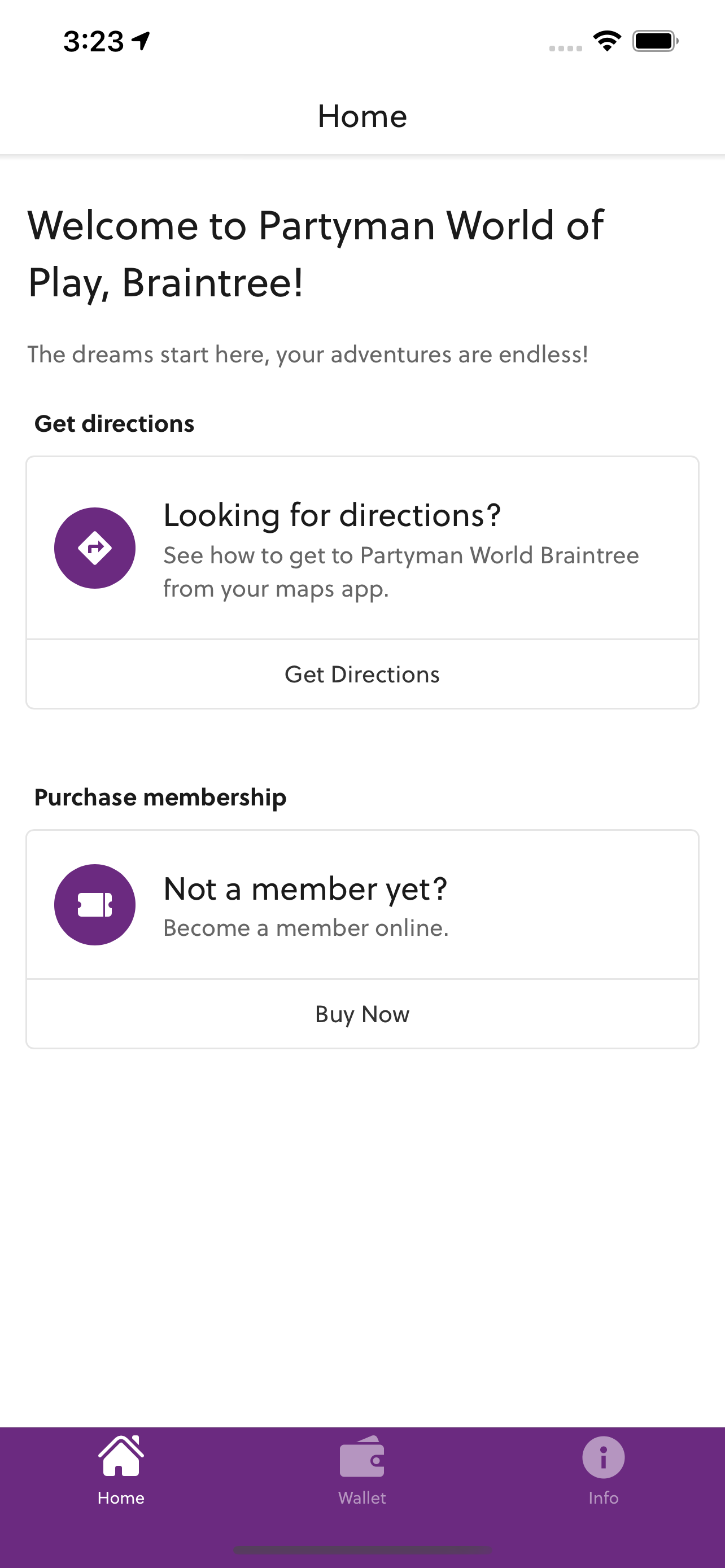Tap the 3:23 clock in status bar
Screen dimensions: 725x1568
point(94,41)
